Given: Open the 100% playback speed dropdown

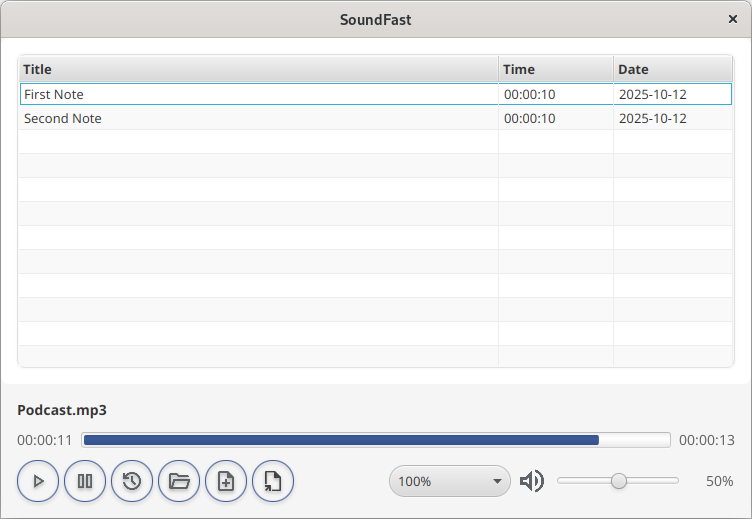Looking at the screenshot, I should point(449,481).
